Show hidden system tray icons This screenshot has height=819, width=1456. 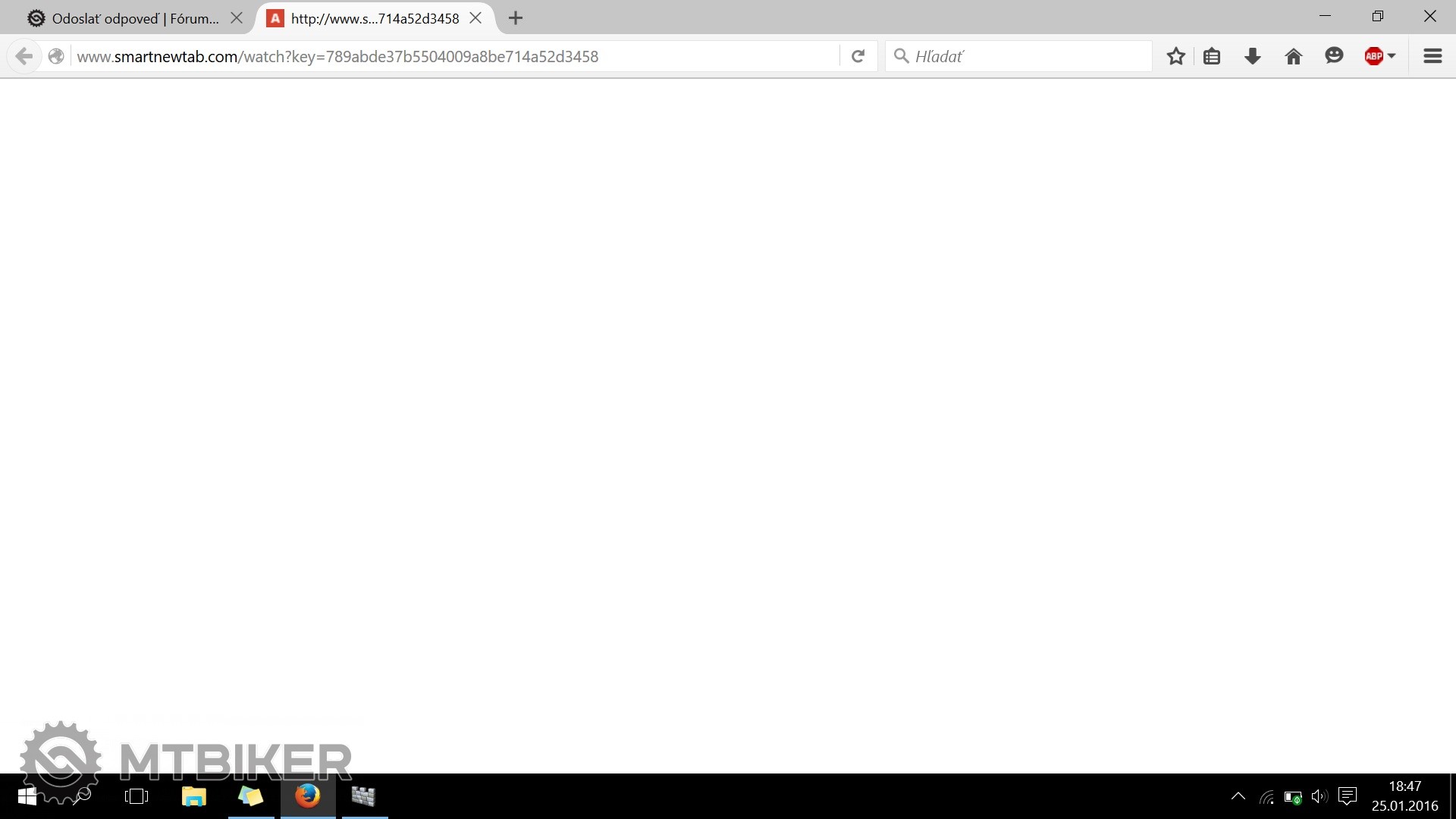(x=1238, y=796)
